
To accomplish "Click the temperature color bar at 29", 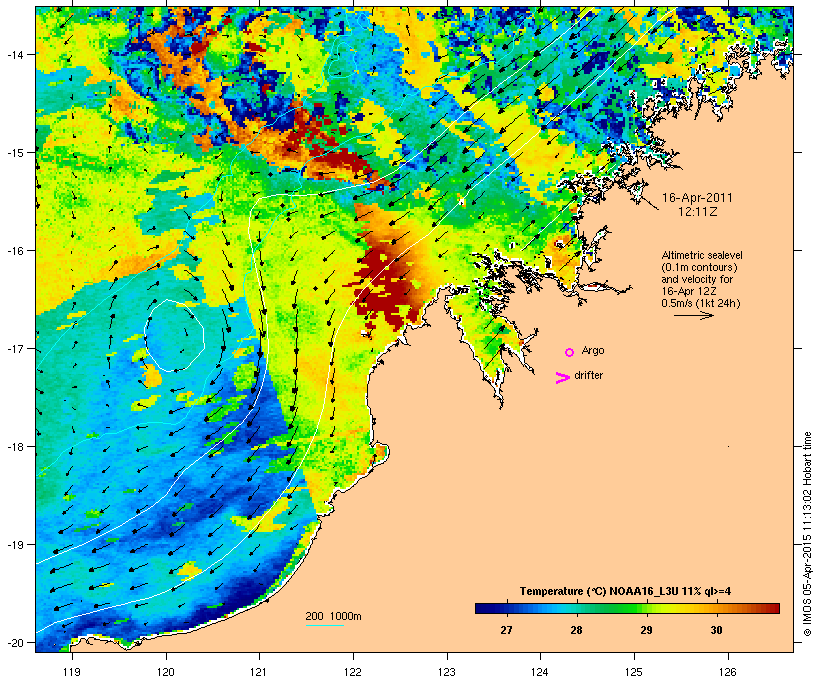I will coord(646,608).
